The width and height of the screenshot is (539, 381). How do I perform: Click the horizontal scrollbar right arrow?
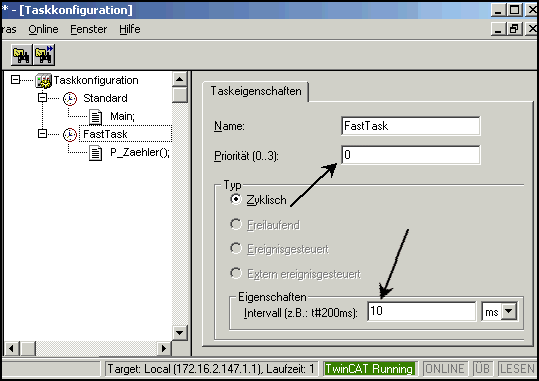(164, 349)
